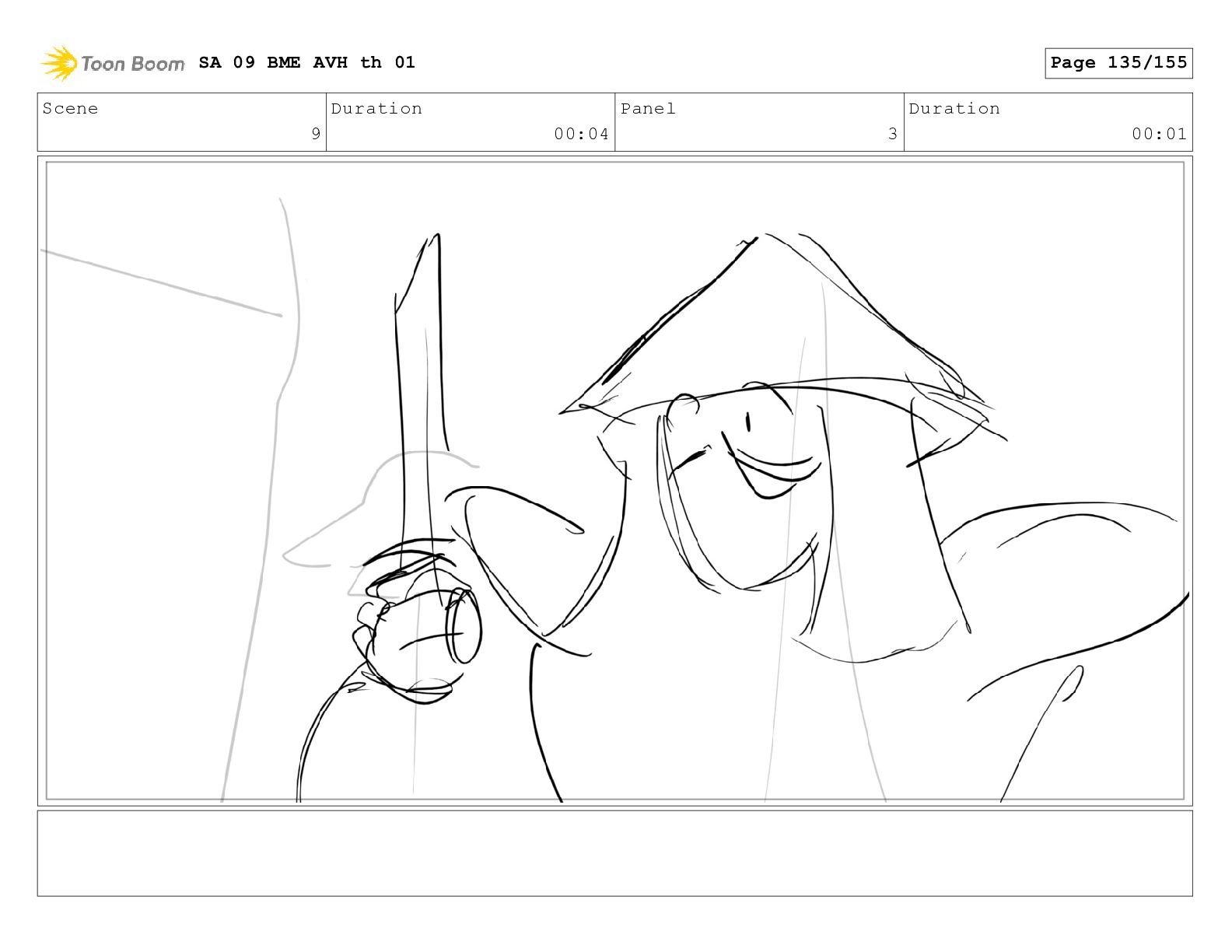Click the 'Page 135/155' indicator box

[1118, 63]
